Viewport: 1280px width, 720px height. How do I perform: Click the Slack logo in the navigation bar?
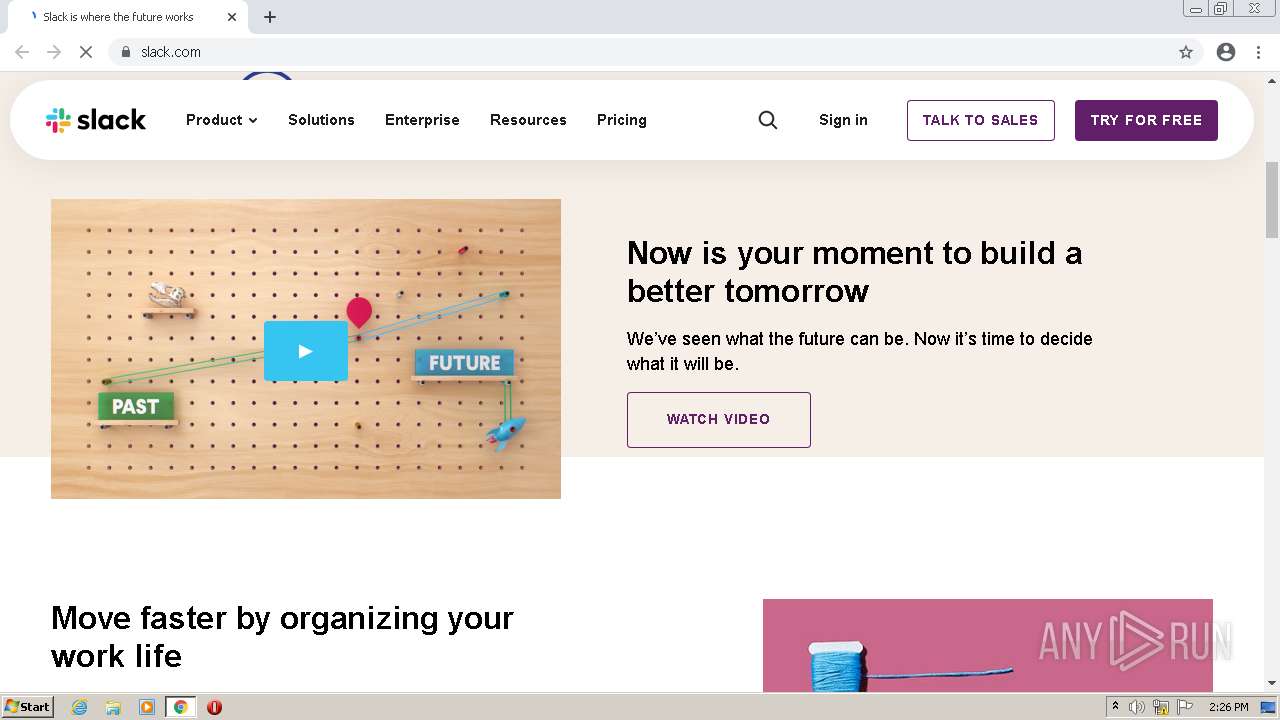click(96, 120)
